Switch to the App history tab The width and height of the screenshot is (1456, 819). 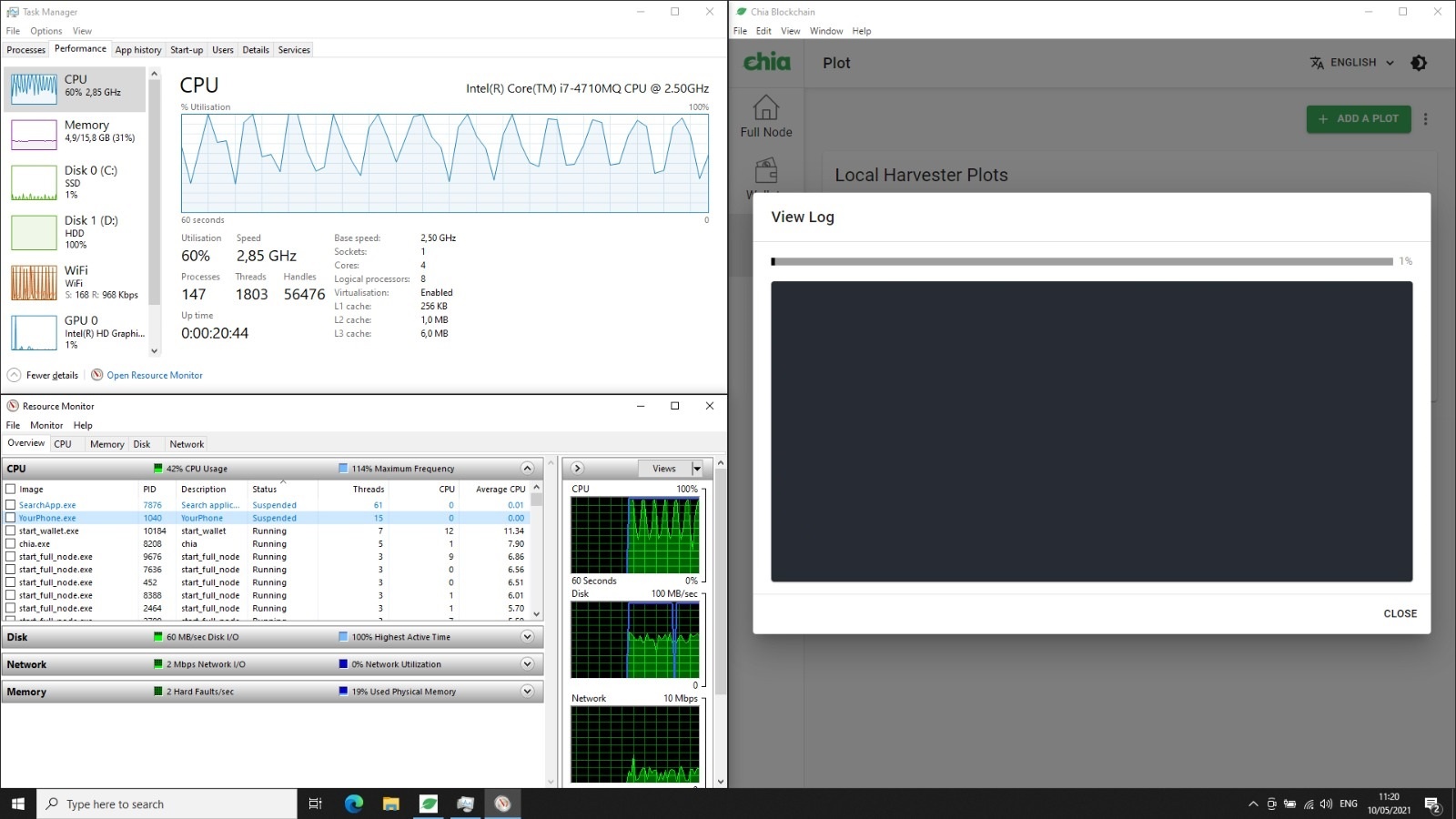coord(138,50)
